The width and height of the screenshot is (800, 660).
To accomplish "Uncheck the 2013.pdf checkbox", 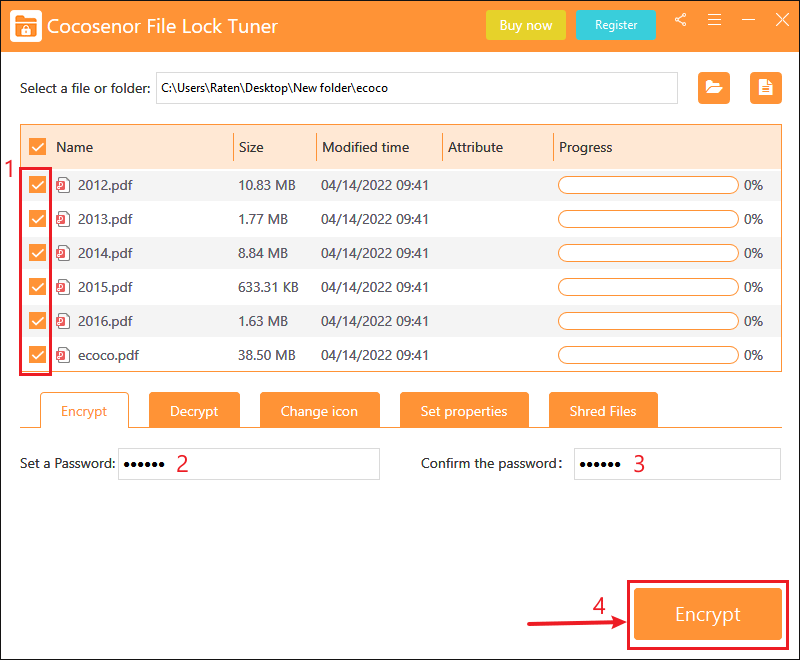I will click(37, 219).
